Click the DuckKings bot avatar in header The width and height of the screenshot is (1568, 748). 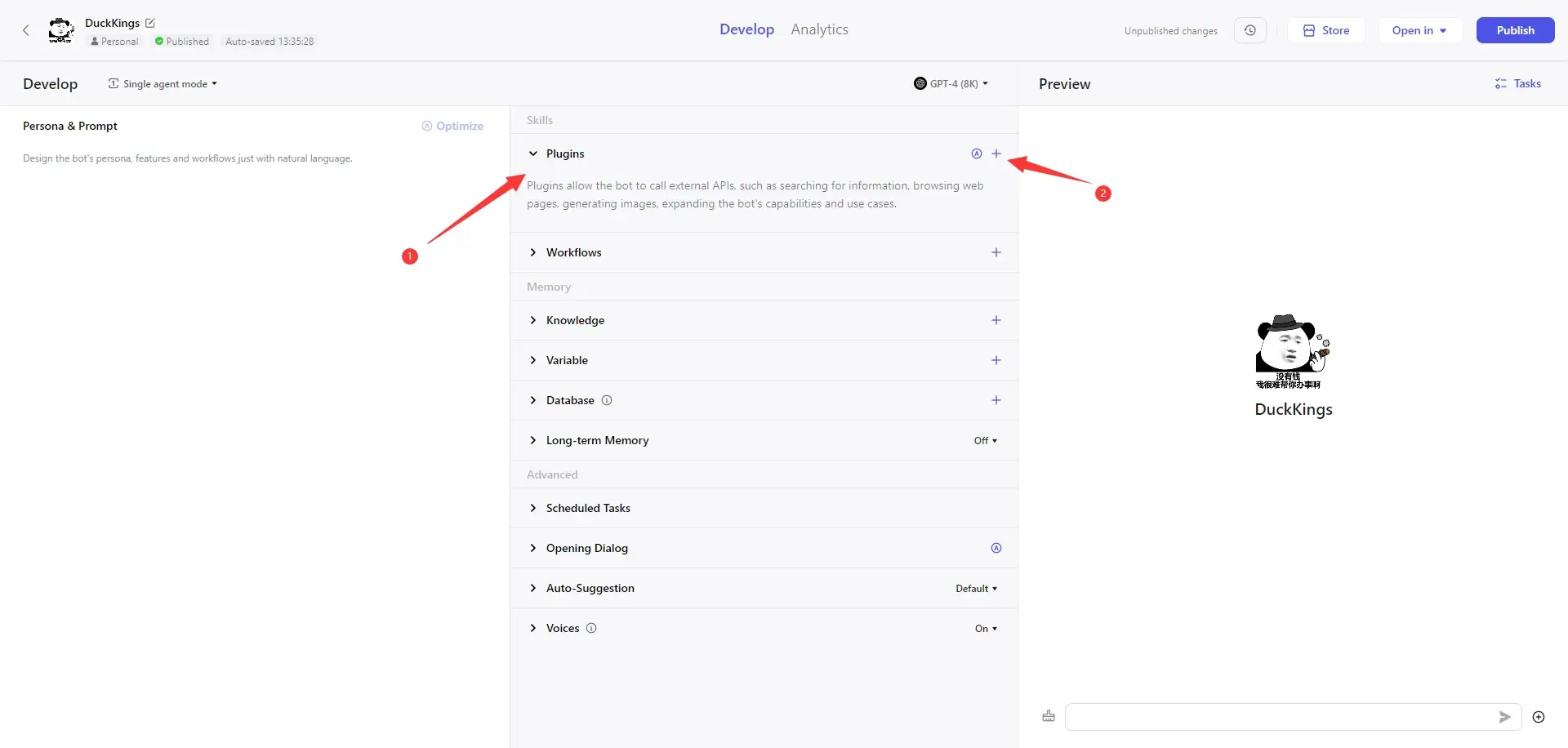pos(61,30)
